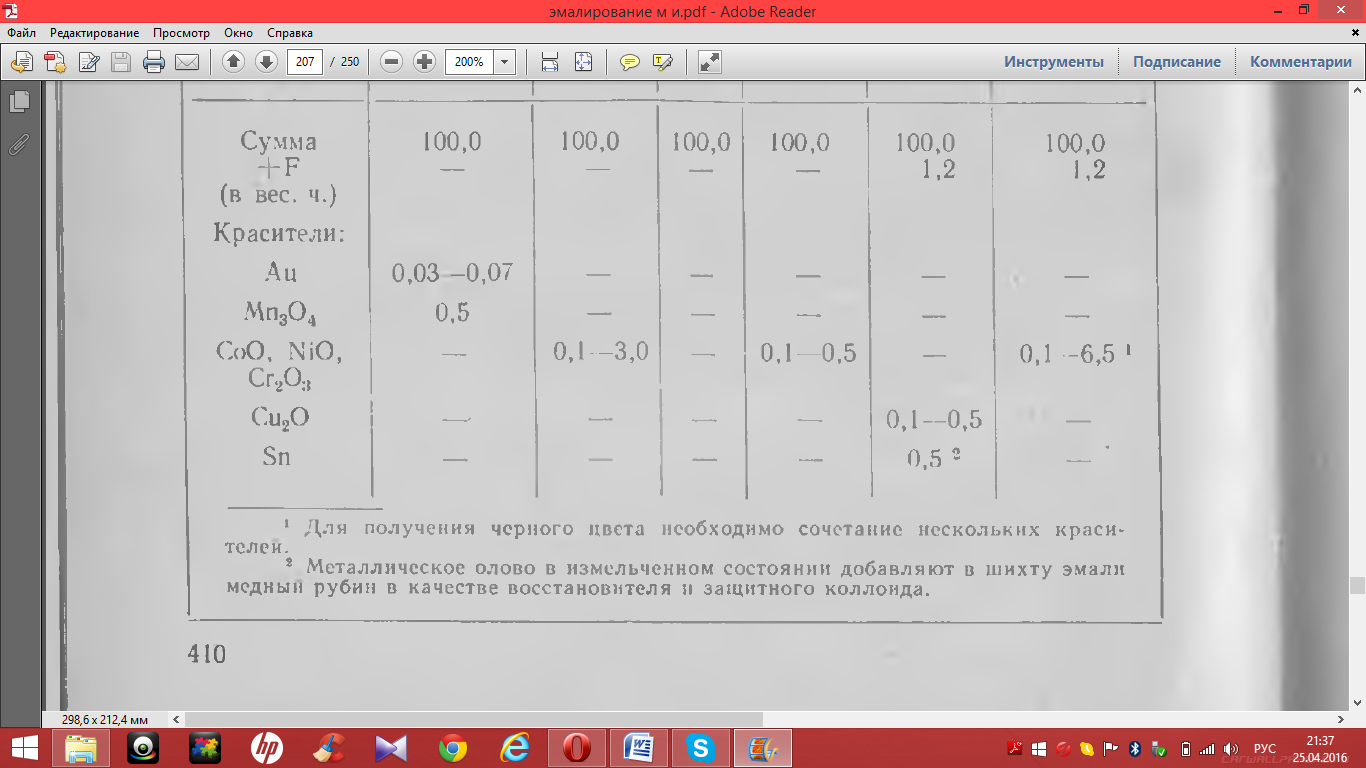Click the horizontal scrollbar left arrow
This screenshot has height=768, width=1366.
[178, 719]
